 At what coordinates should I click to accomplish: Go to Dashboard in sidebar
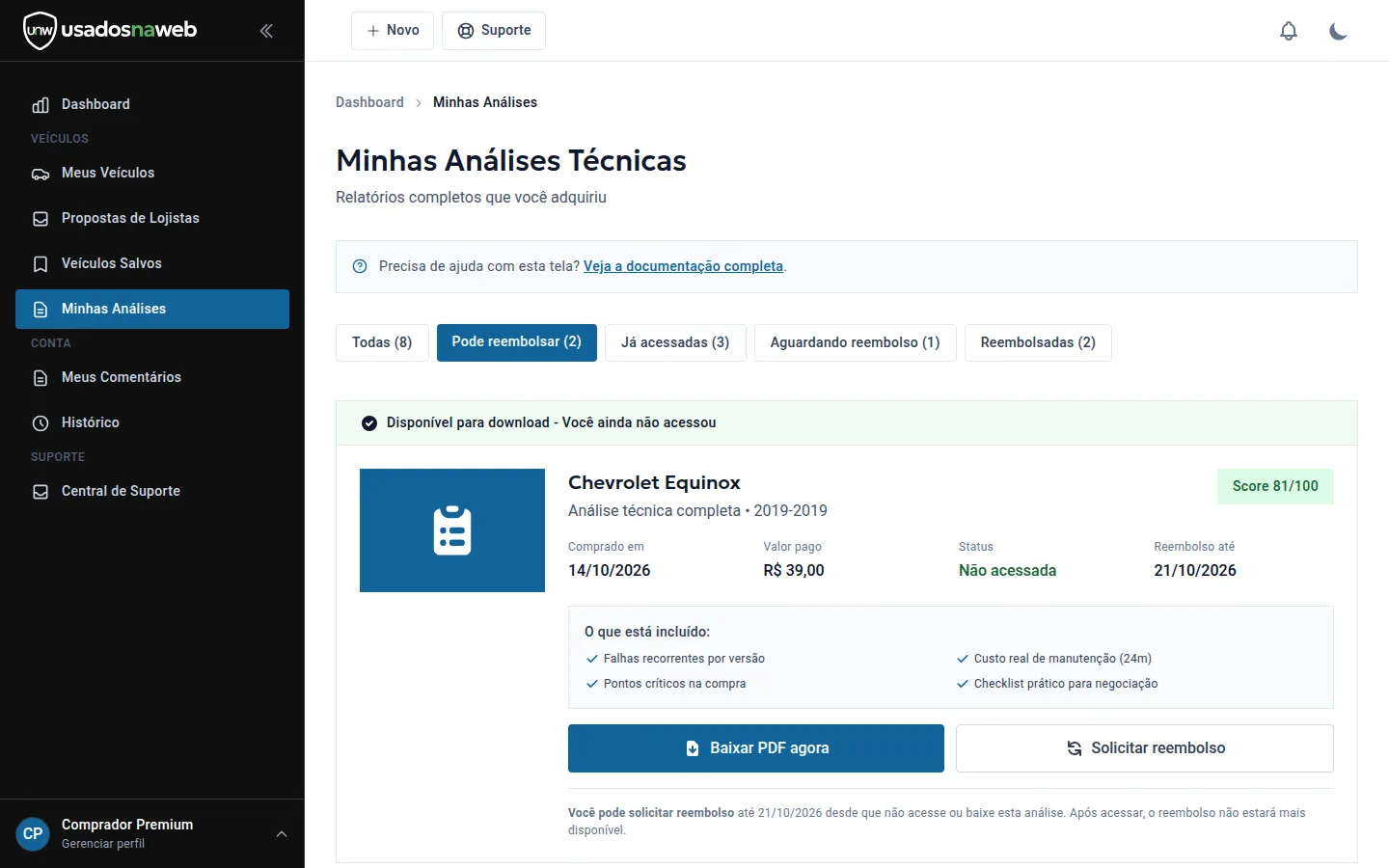coord(152,104)
